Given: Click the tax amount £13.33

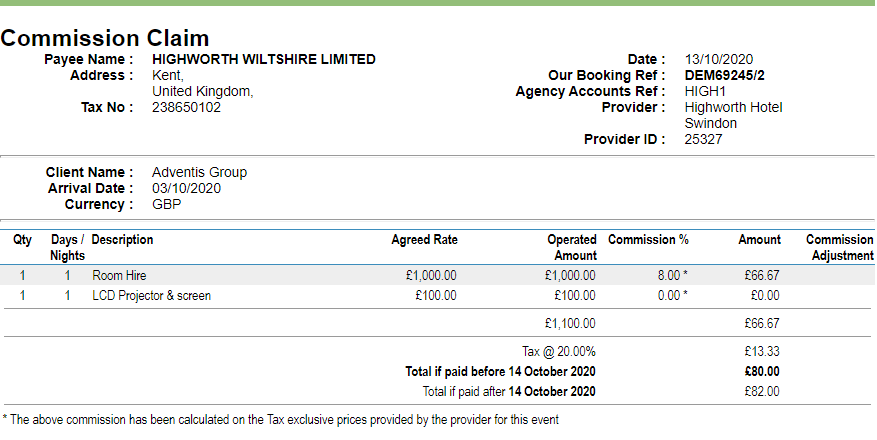Looking at the screenshot, I should [x=762, y=351].
